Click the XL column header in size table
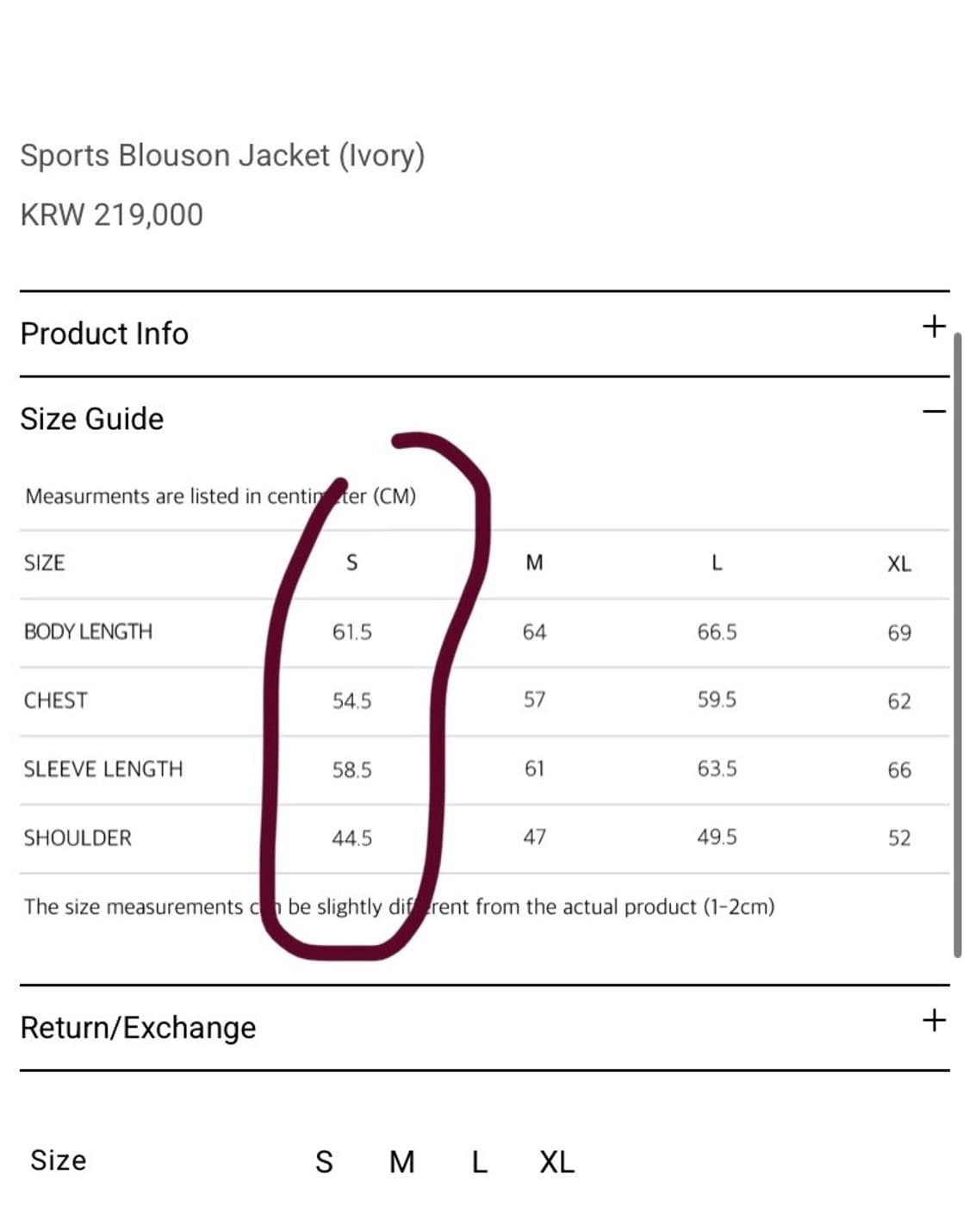Image resolution: width=969 pixels, height=1232 pixels. 898,564
